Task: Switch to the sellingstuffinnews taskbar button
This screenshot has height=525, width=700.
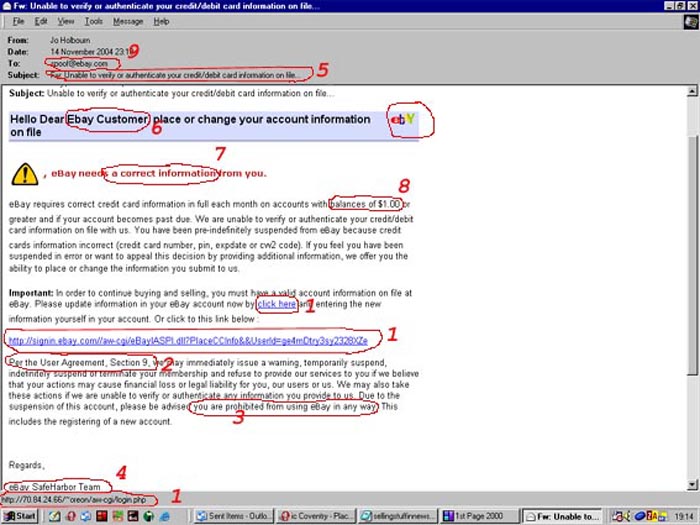Action: pos(398,516)
